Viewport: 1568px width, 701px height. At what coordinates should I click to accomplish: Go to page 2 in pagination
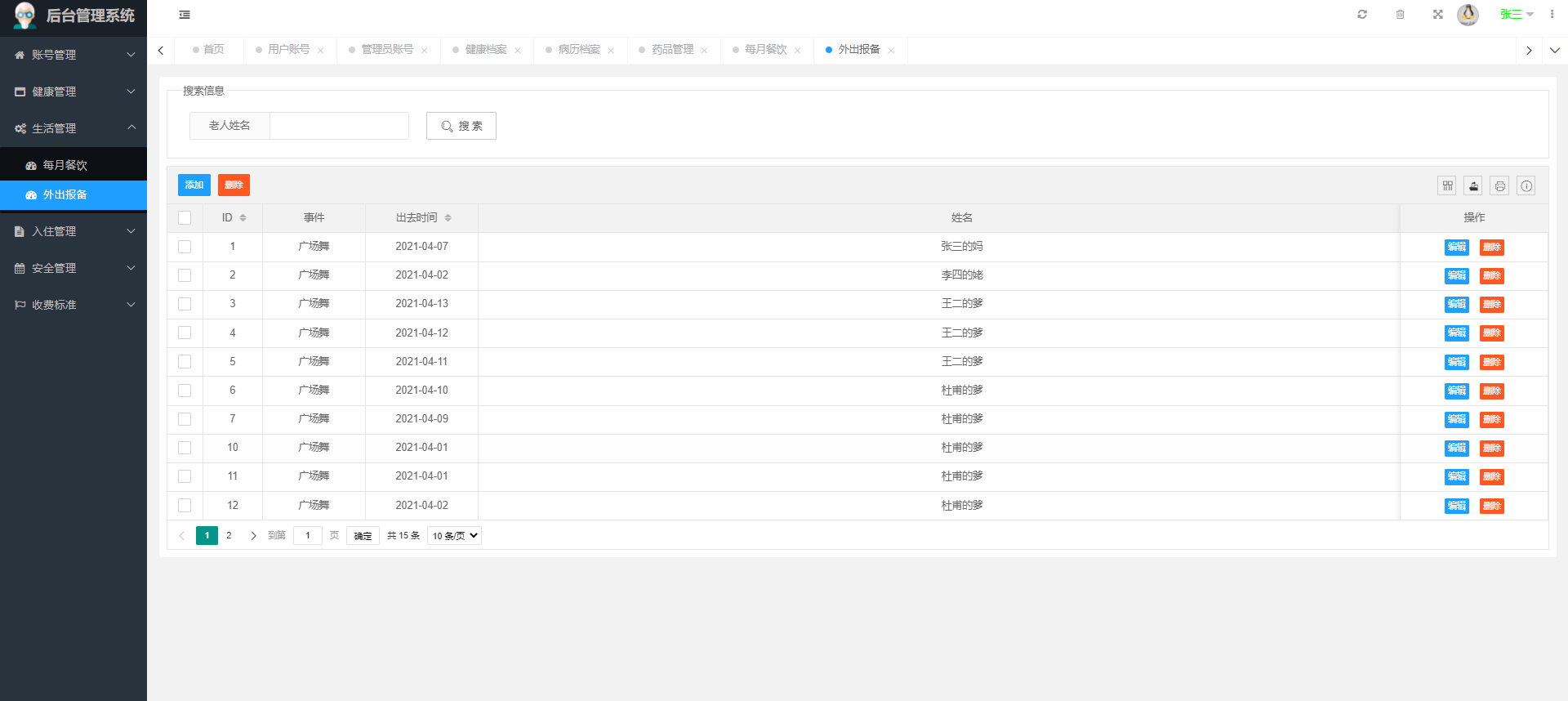pyautogui.click(x=229, y=536)
